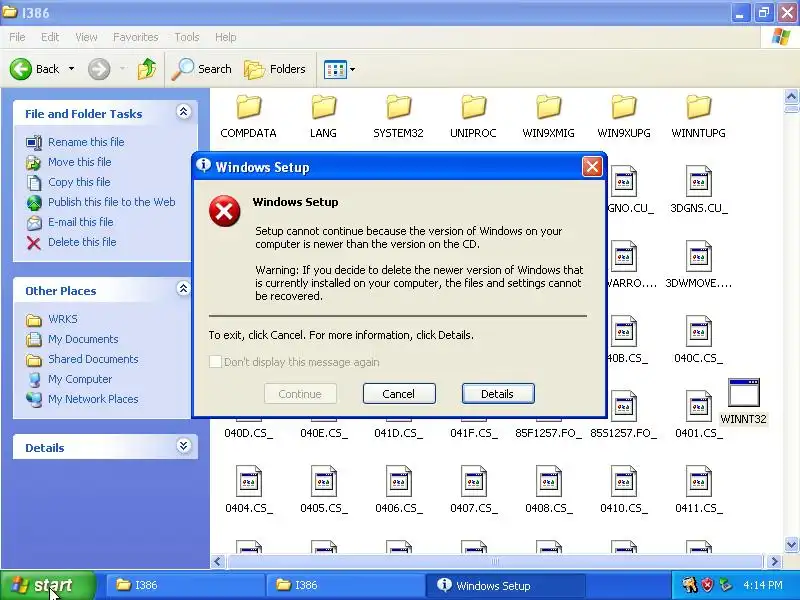Screen dimensions: 800x600
Task: Open My Documents in Other Places
Action: click(83, 339)
